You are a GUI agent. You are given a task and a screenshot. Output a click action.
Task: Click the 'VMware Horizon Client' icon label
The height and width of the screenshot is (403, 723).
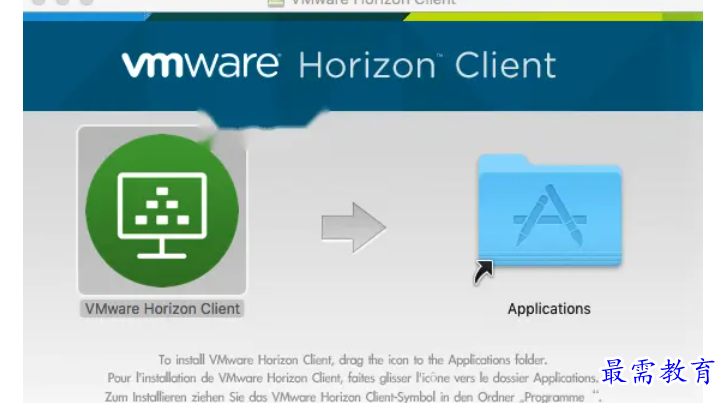click(162, 308)
